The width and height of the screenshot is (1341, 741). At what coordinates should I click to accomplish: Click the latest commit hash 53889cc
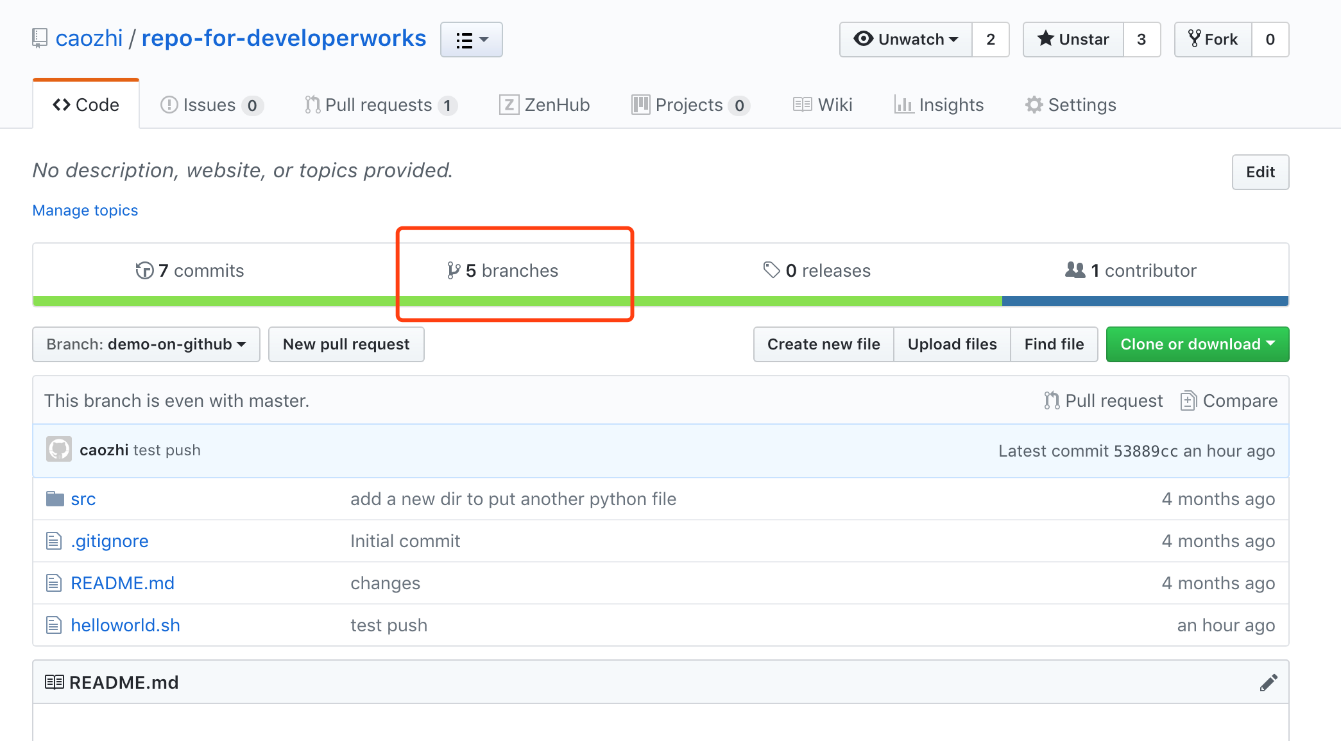coord(1145,451)
